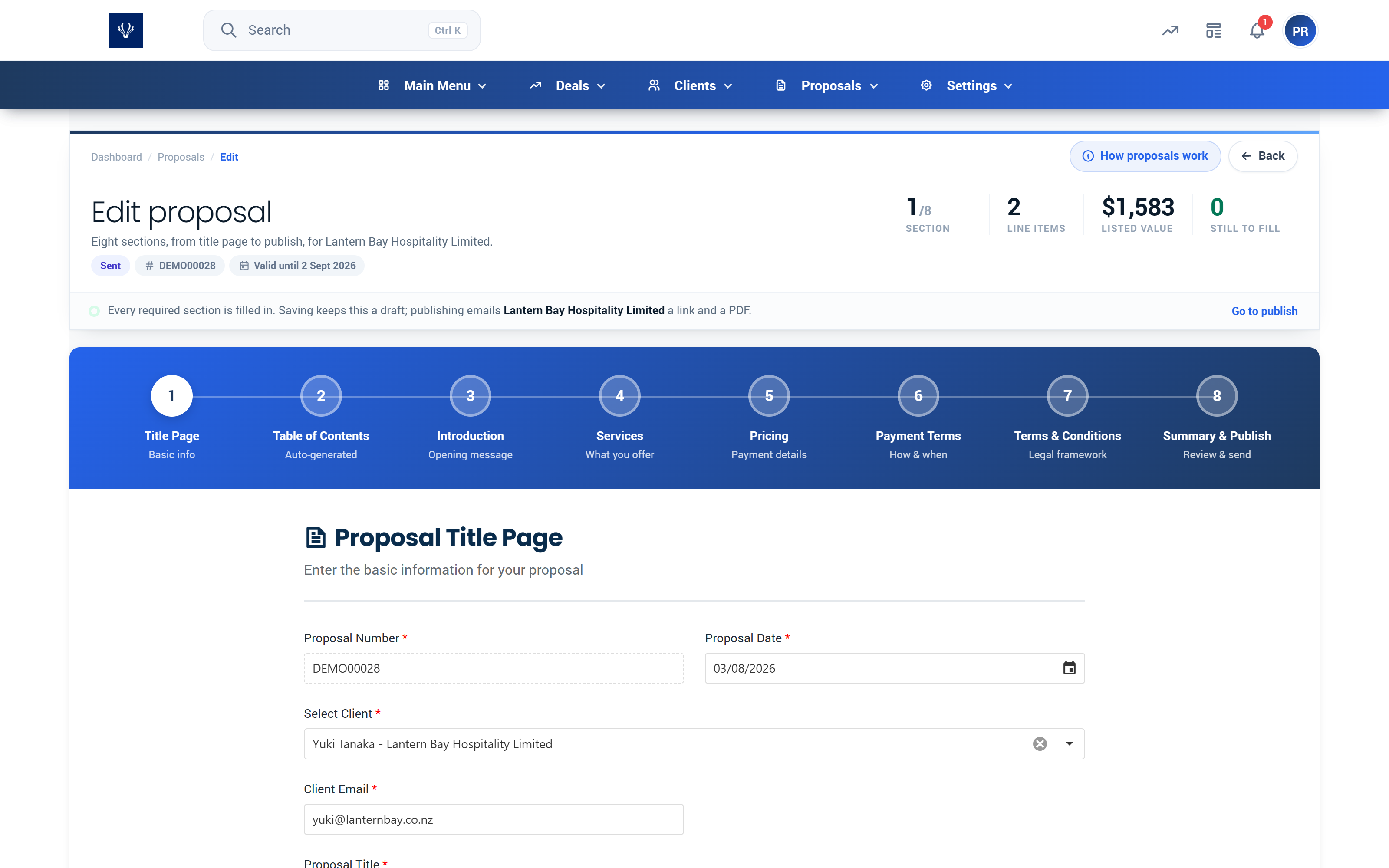Click the Client Email field
This screenshot has width=1389, height=868.
(494, 819)
